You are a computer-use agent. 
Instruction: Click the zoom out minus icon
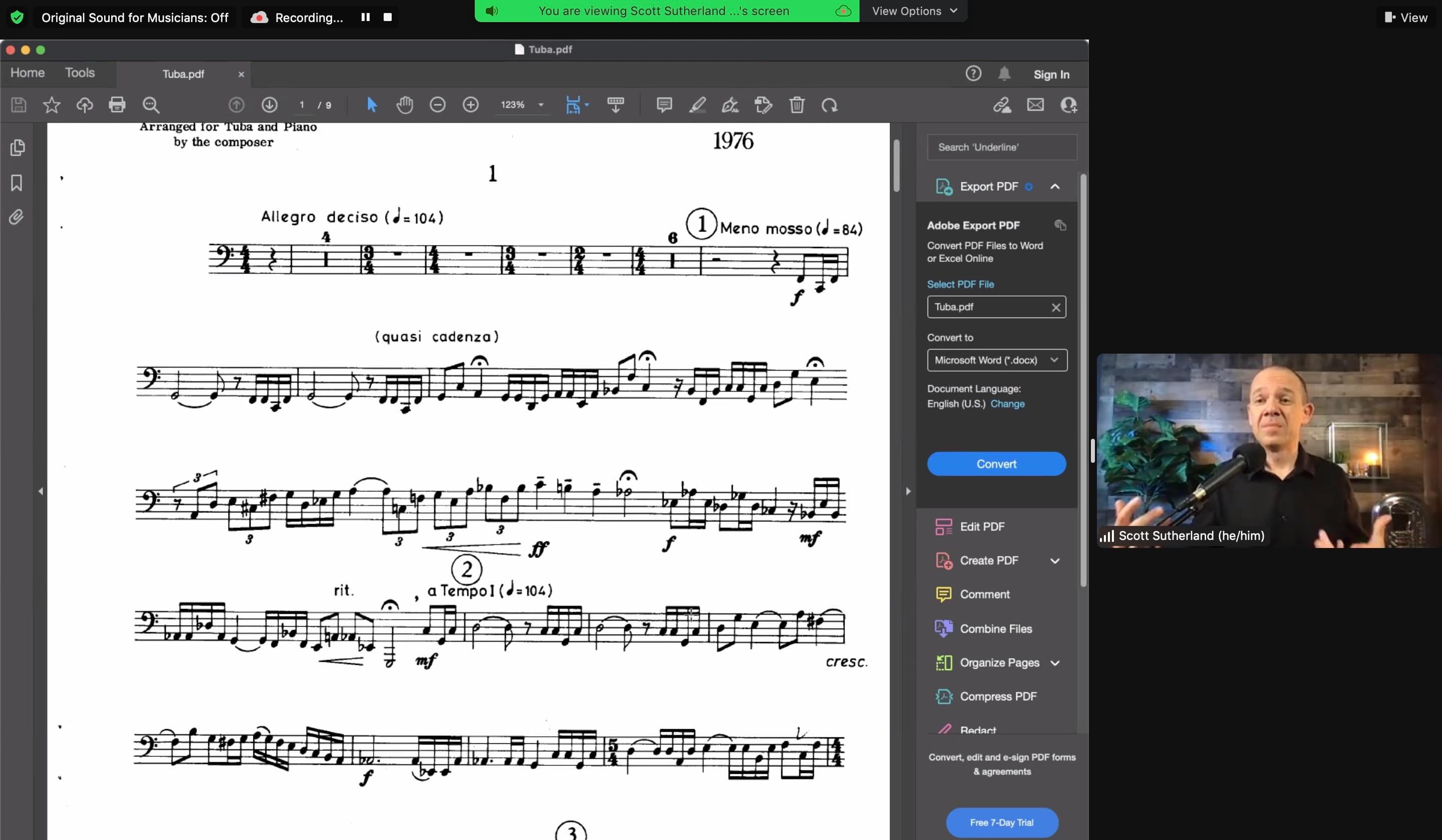pos(438,105)
